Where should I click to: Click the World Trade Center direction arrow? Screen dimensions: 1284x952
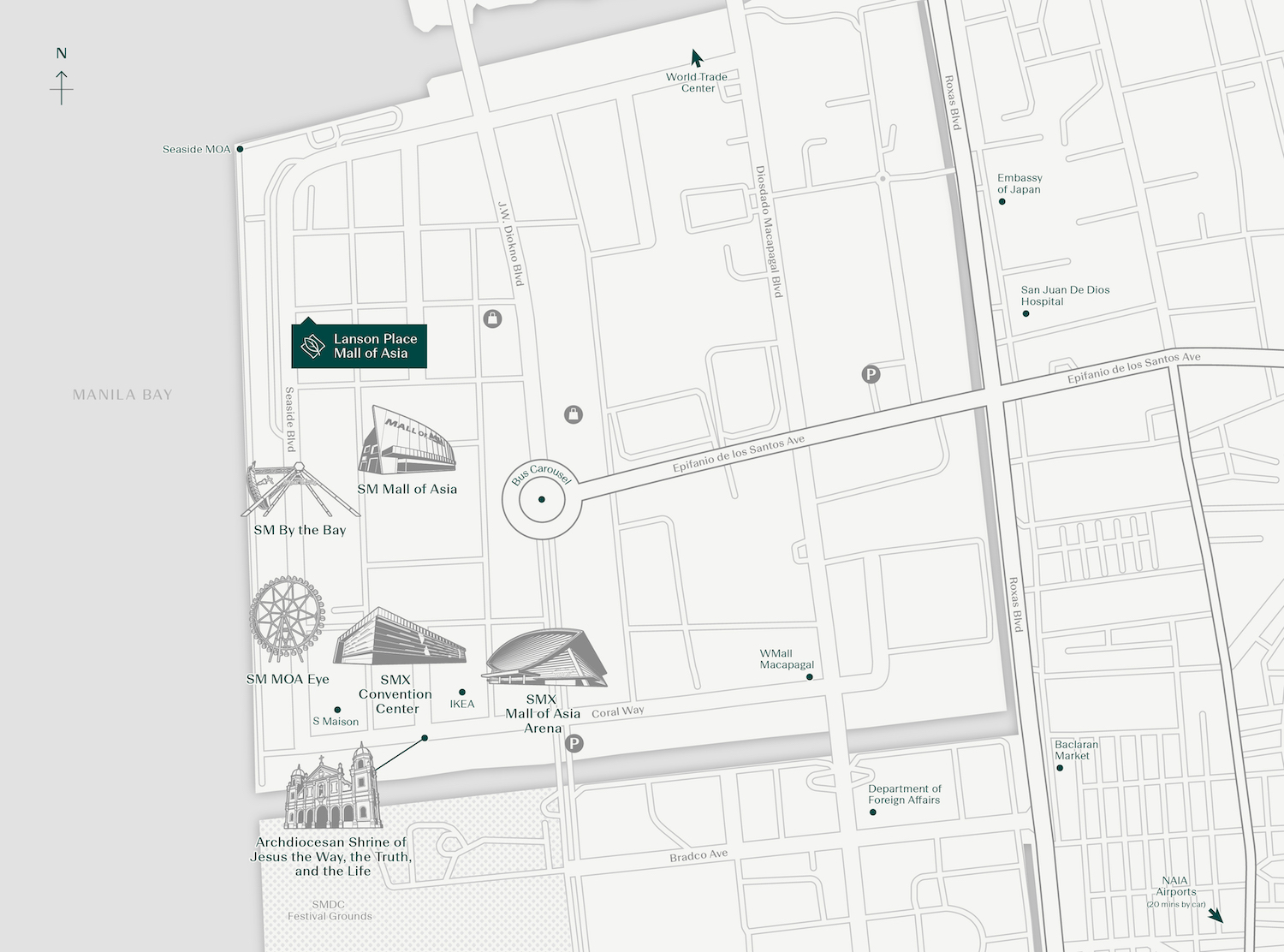pyautogui.click(x=697, y=58)
